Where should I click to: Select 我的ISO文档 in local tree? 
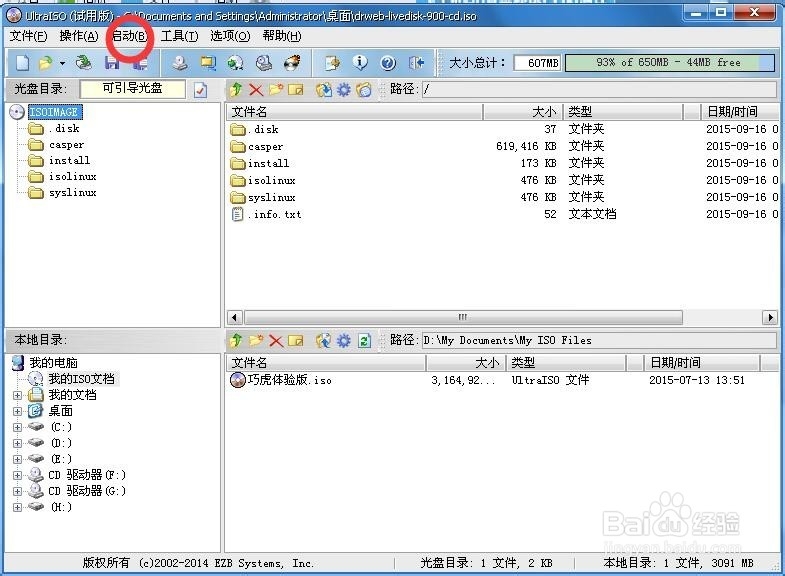(81, 379)
